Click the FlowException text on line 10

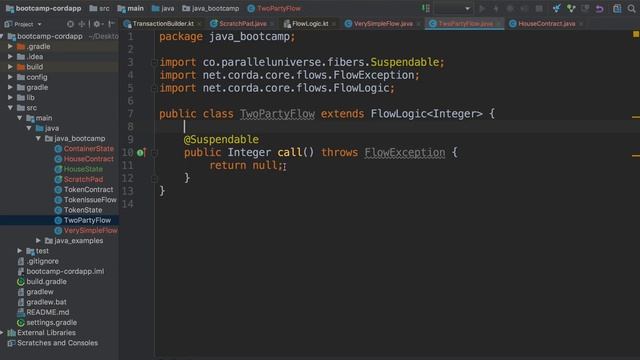coord(404,153)
